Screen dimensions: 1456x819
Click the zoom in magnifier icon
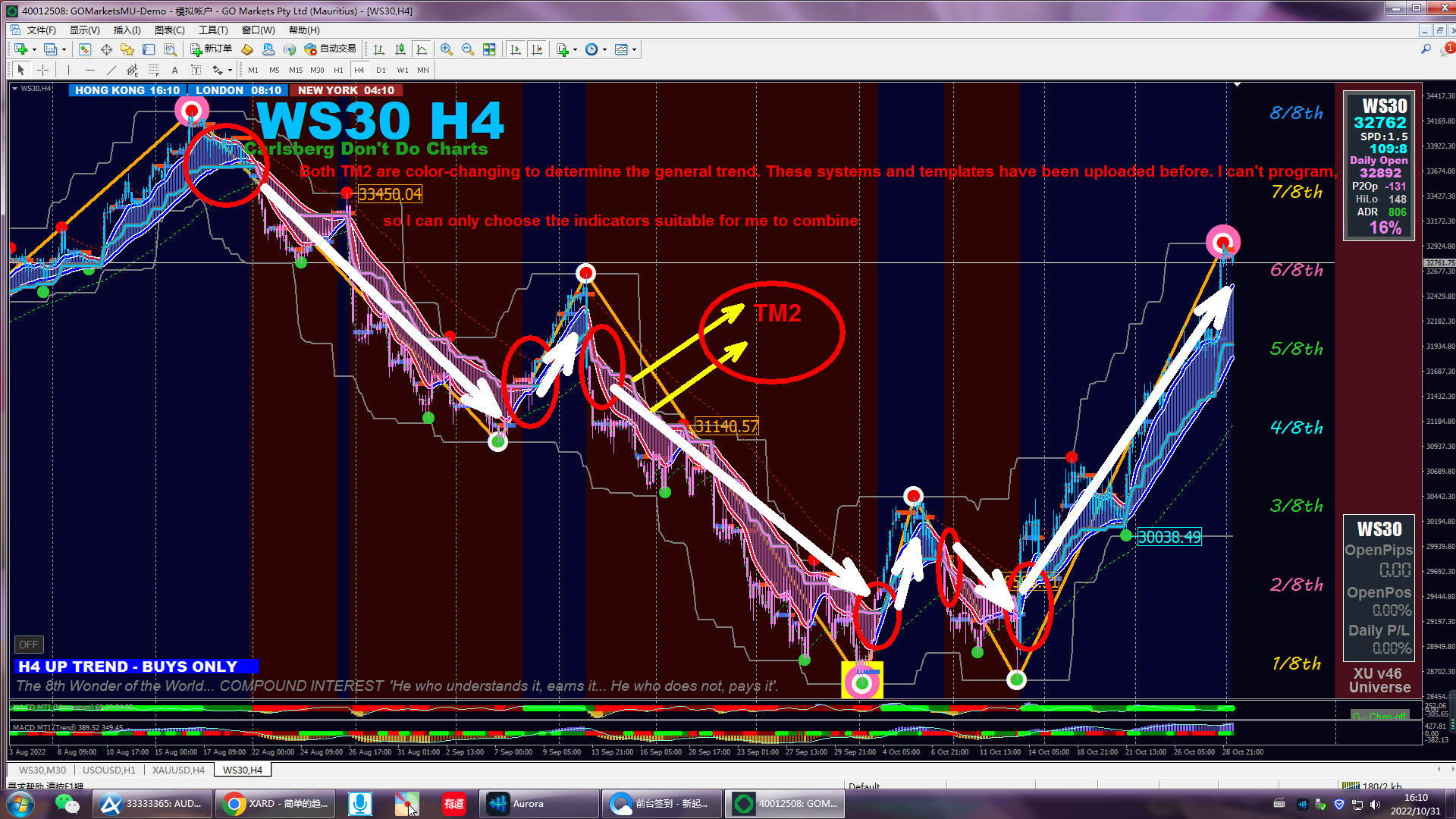point(447,49)
